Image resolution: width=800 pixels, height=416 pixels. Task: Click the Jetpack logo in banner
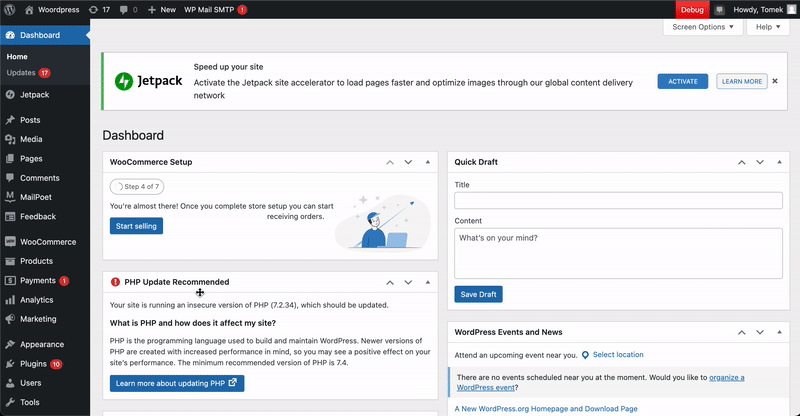[148, 81]
